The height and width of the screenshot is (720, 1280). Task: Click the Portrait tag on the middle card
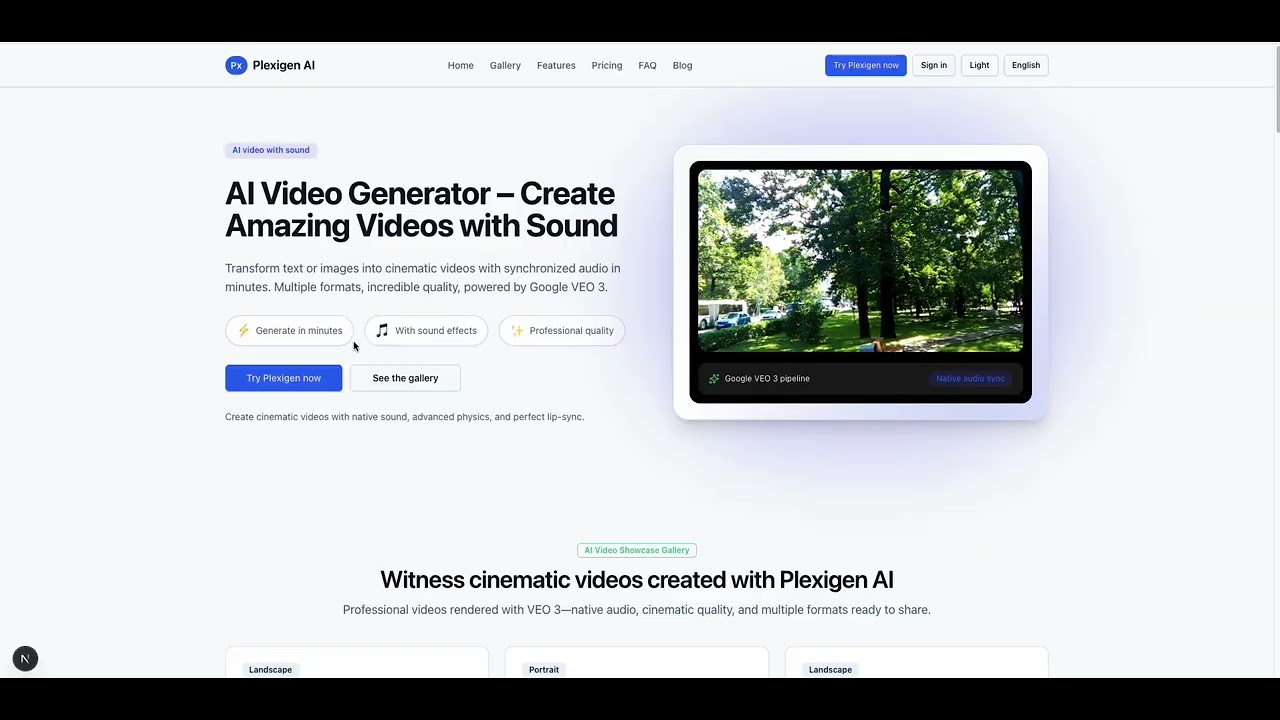pos(544,670)
